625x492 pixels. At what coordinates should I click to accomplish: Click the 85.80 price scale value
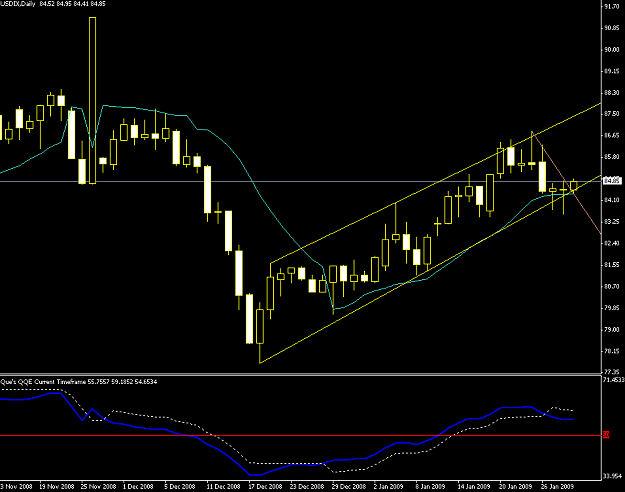coord(612,157)
